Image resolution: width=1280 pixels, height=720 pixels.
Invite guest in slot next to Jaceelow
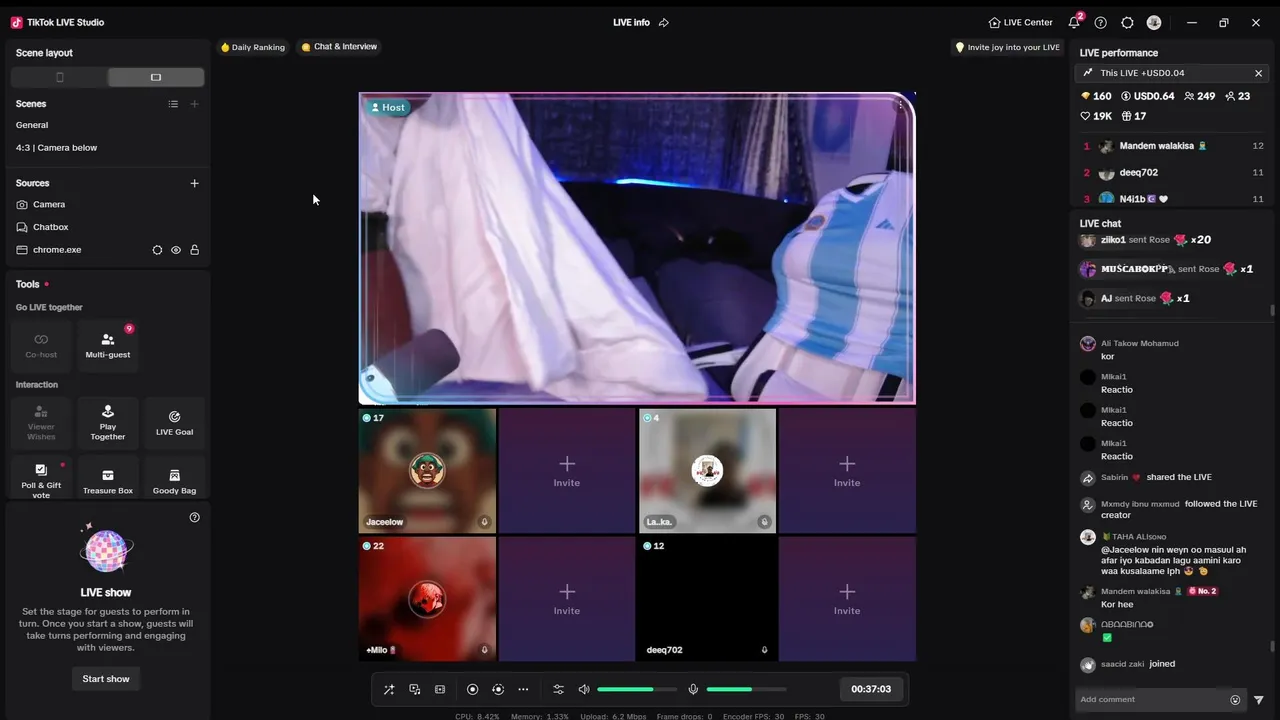pyautogui.click(x=567, y=470)
